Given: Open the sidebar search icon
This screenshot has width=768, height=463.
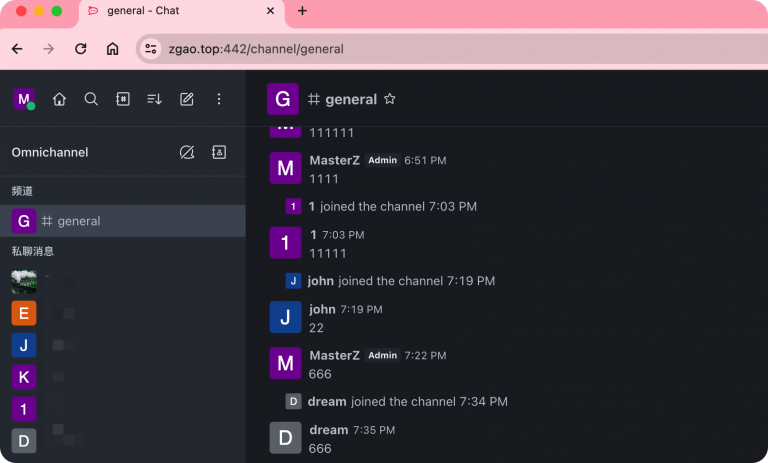Looking at the screenshot, I should click(x=91, y=99).
